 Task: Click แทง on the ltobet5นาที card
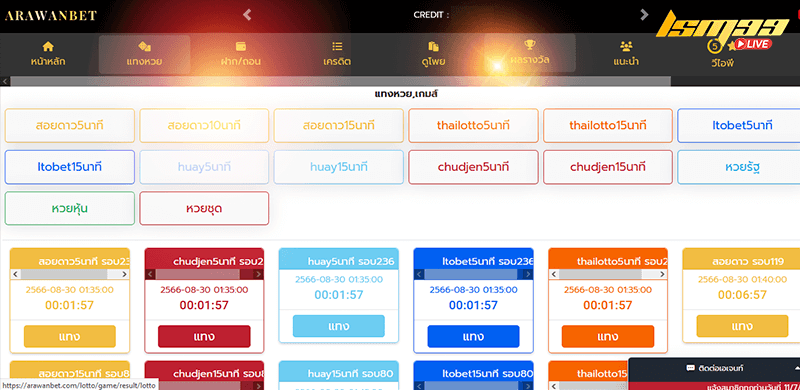[x=473, y=336]
